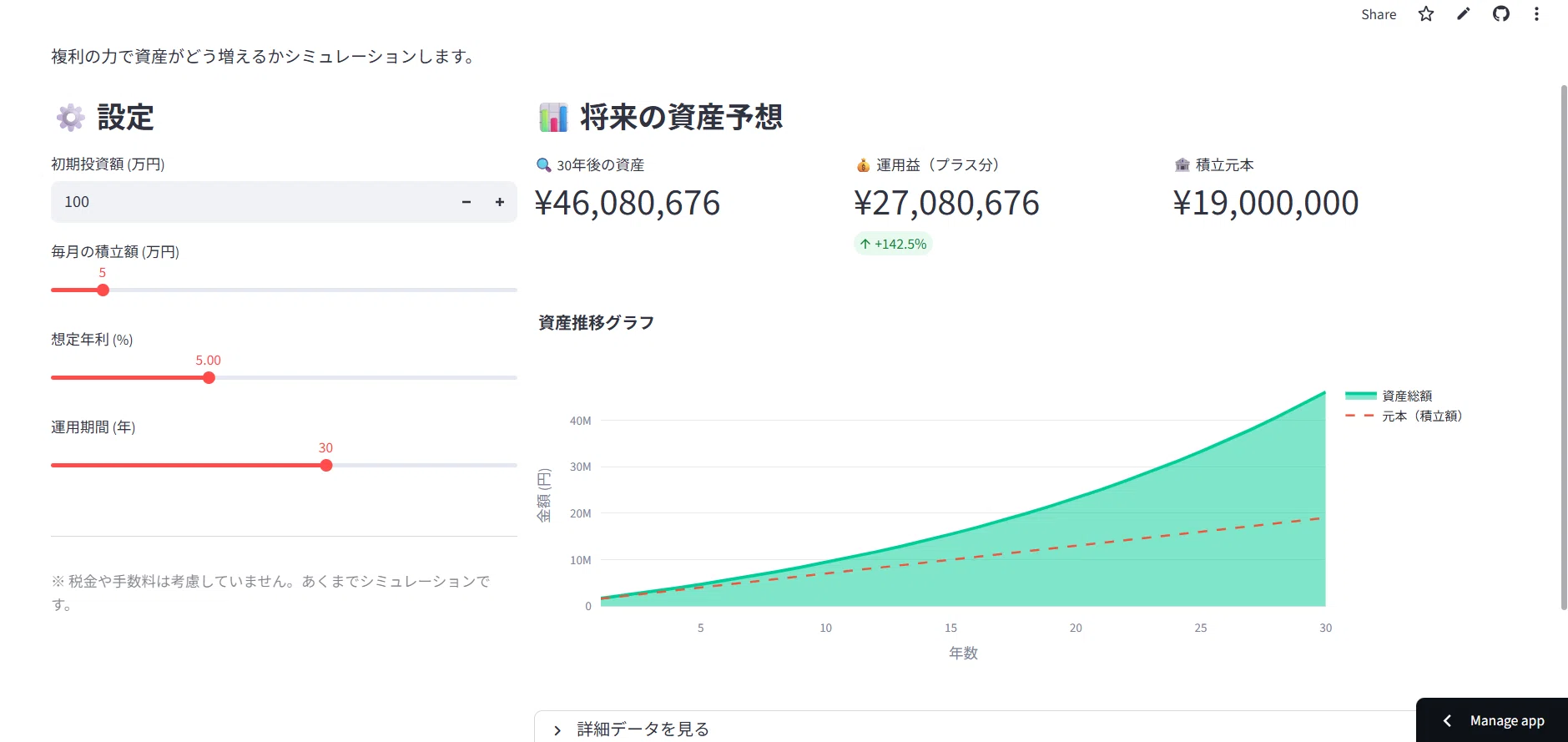The height and width of the screenshot is (742, 1568).
Task: Click the bank icon beside 積立元本
Action: point(1182,165)
